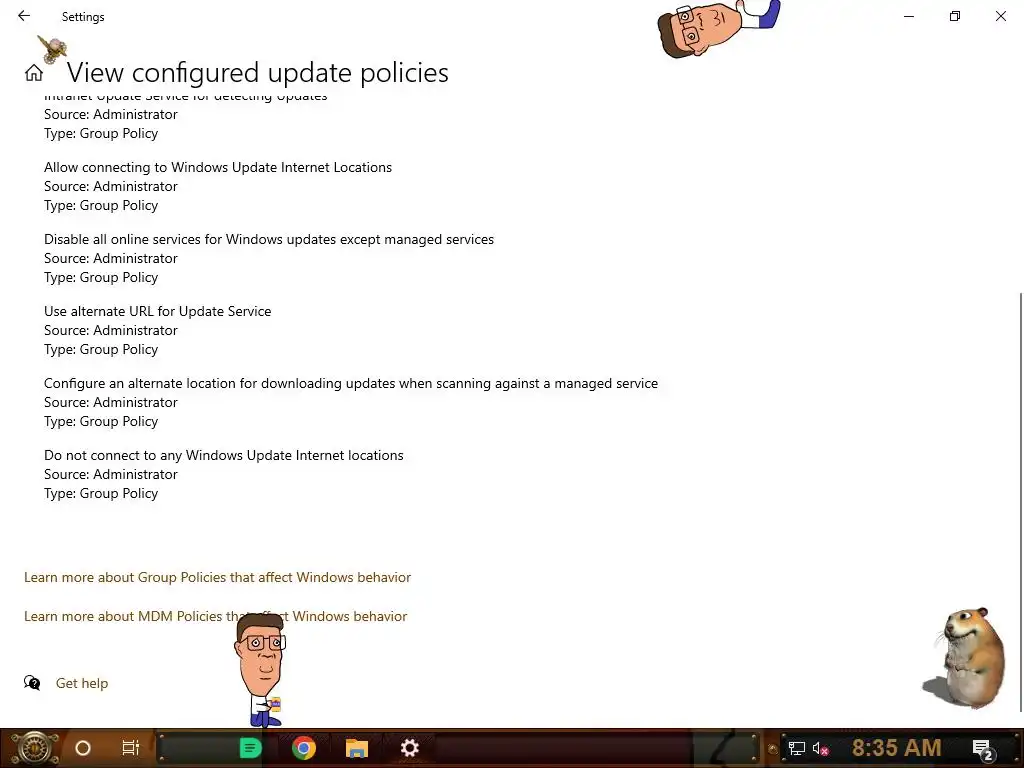
Task: Open Settings home via the house icon
Action: click(x=34, y=72)
